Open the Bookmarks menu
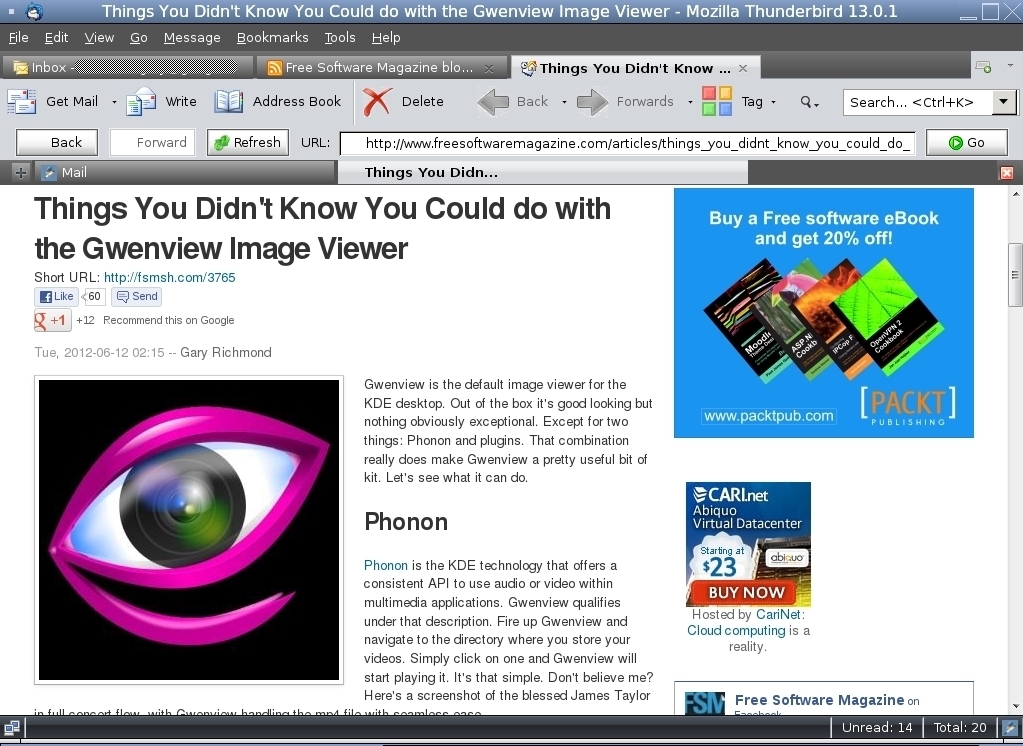 pos(272,38)
